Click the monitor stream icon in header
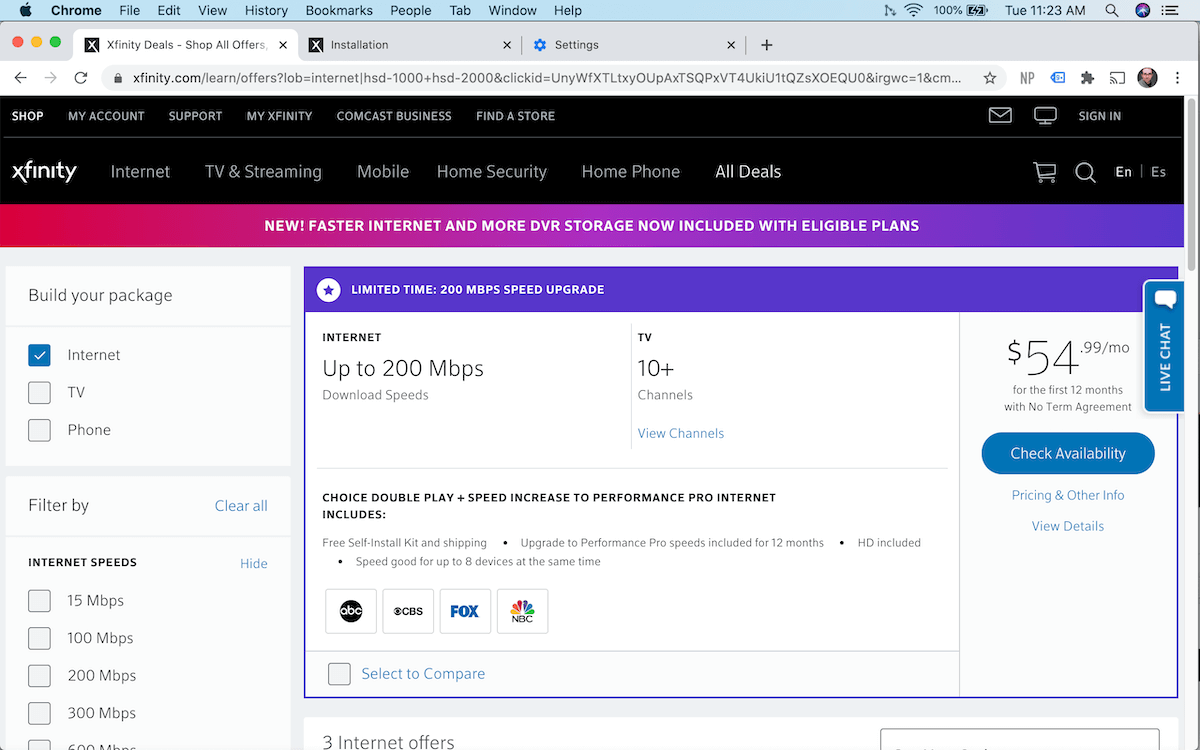Screen dimensions: 1200x750 pos(1045,116)
